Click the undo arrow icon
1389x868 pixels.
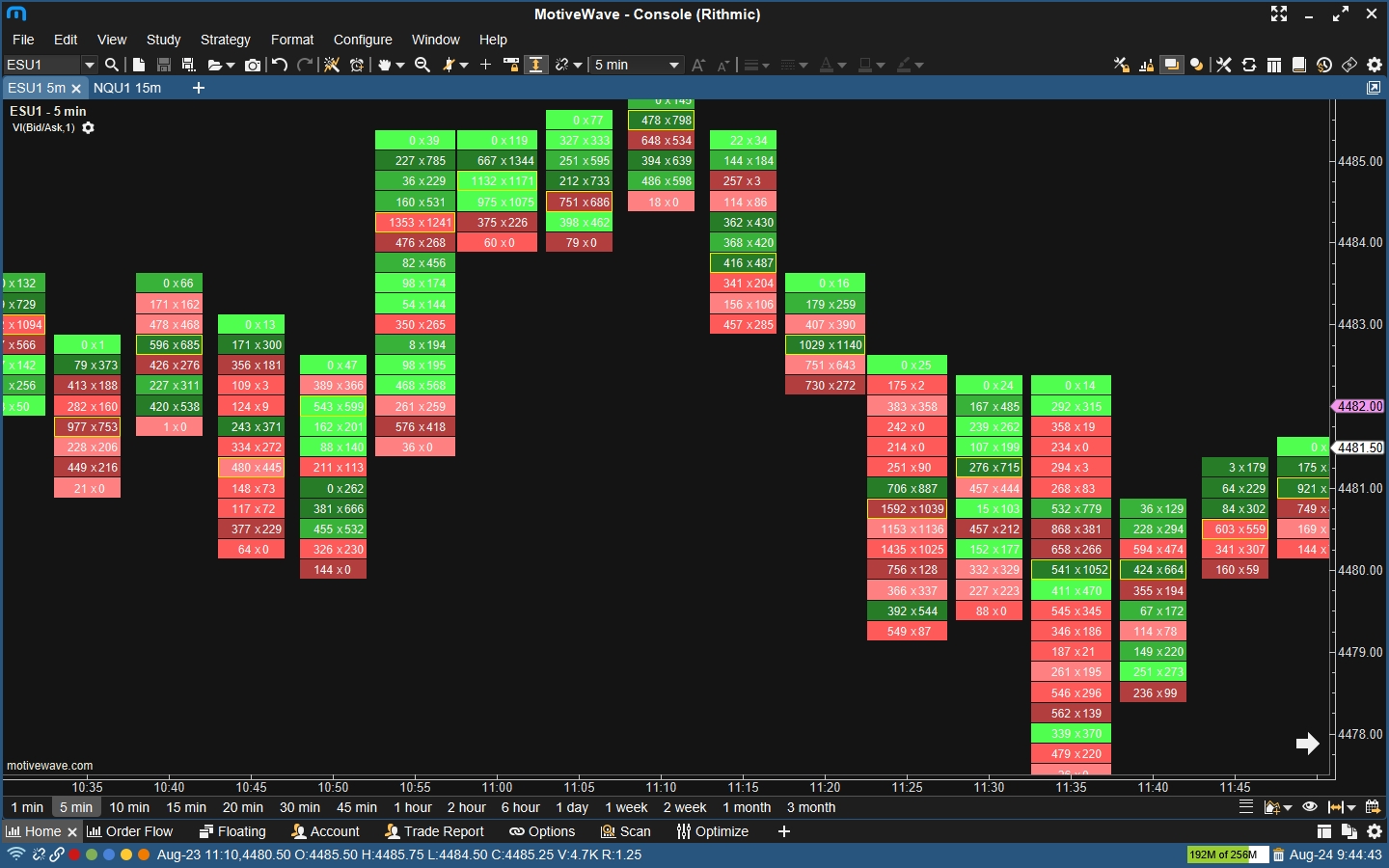coord(280,65)
